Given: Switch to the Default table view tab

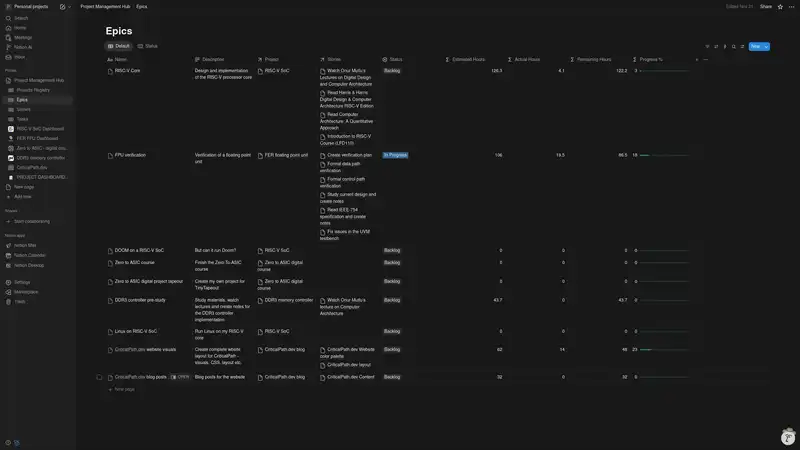Looking at the screenshot, I should click(118, 46).
